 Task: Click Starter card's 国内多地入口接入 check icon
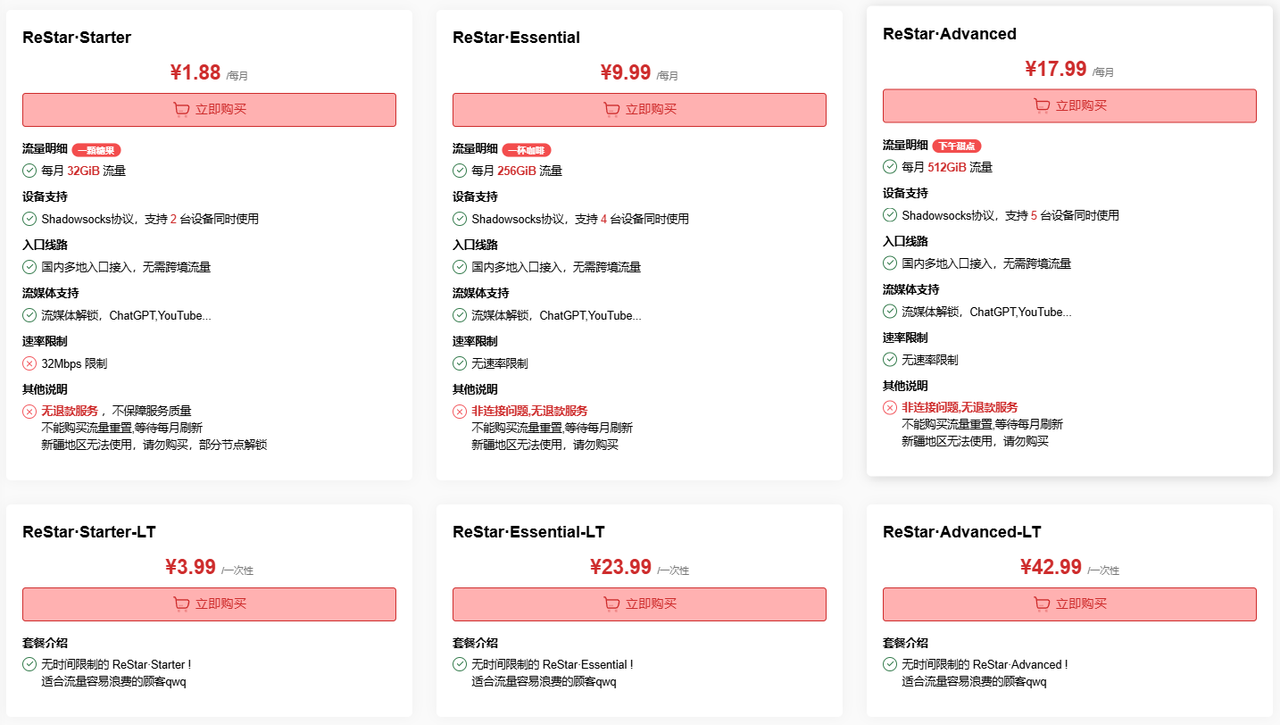[x=30, y=267]
